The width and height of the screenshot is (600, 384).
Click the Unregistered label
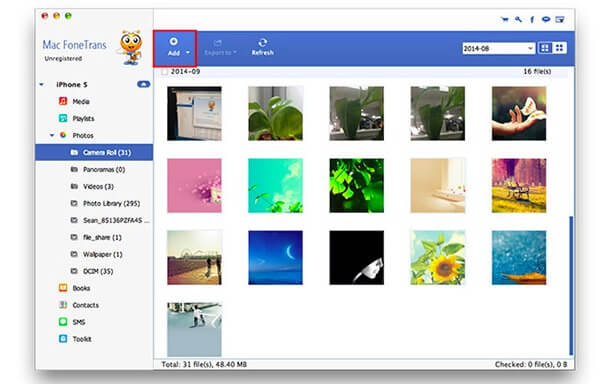[63, 59]
